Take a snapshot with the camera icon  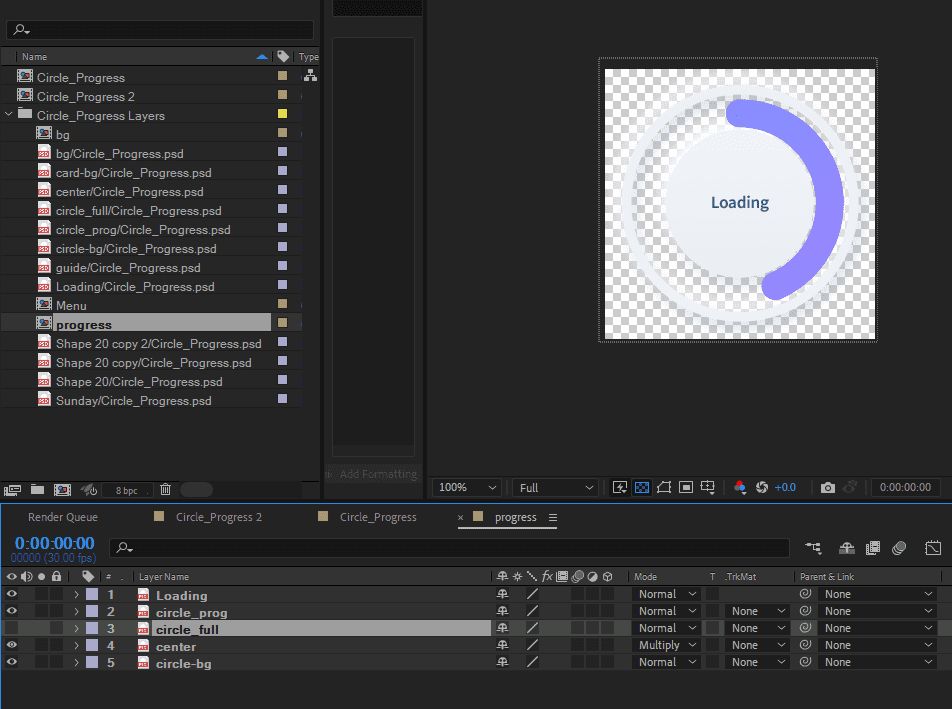(x=828, y=487)
